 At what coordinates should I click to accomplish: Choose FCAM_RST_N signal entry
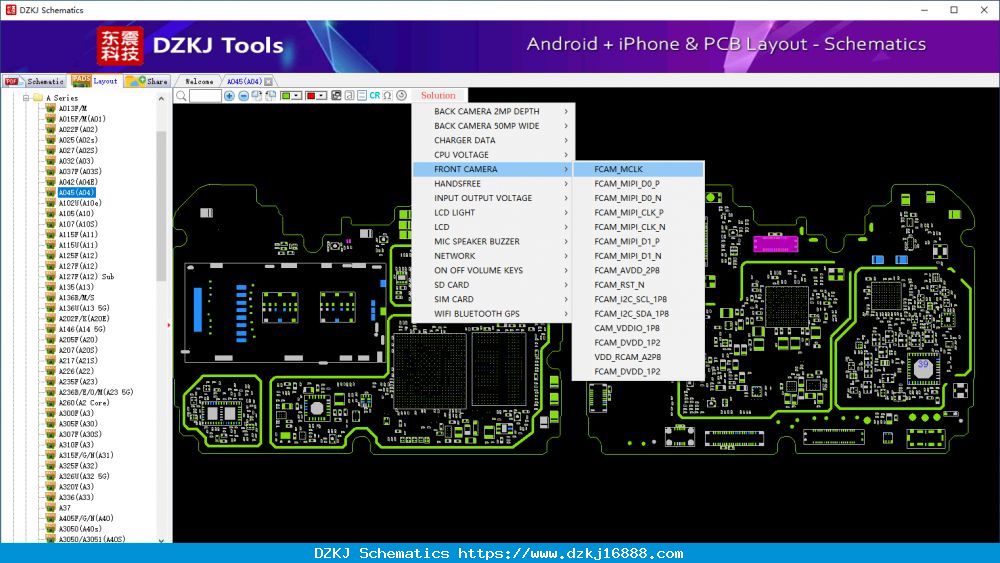click(x=638, y=285)
